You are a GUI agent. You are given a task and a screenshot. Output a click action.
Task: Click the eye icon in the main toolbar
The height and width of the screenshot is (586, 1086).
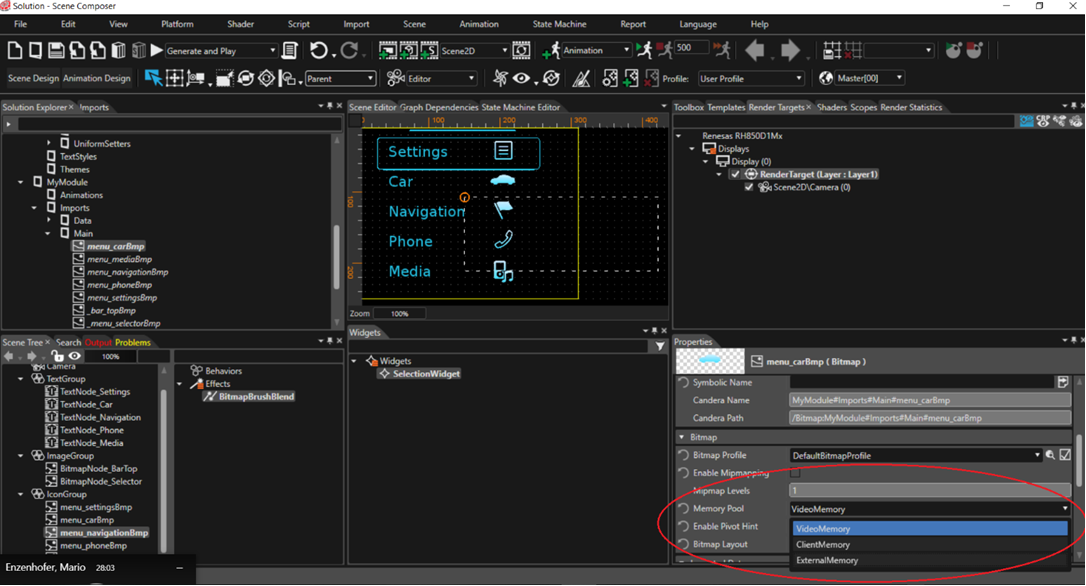522,78
